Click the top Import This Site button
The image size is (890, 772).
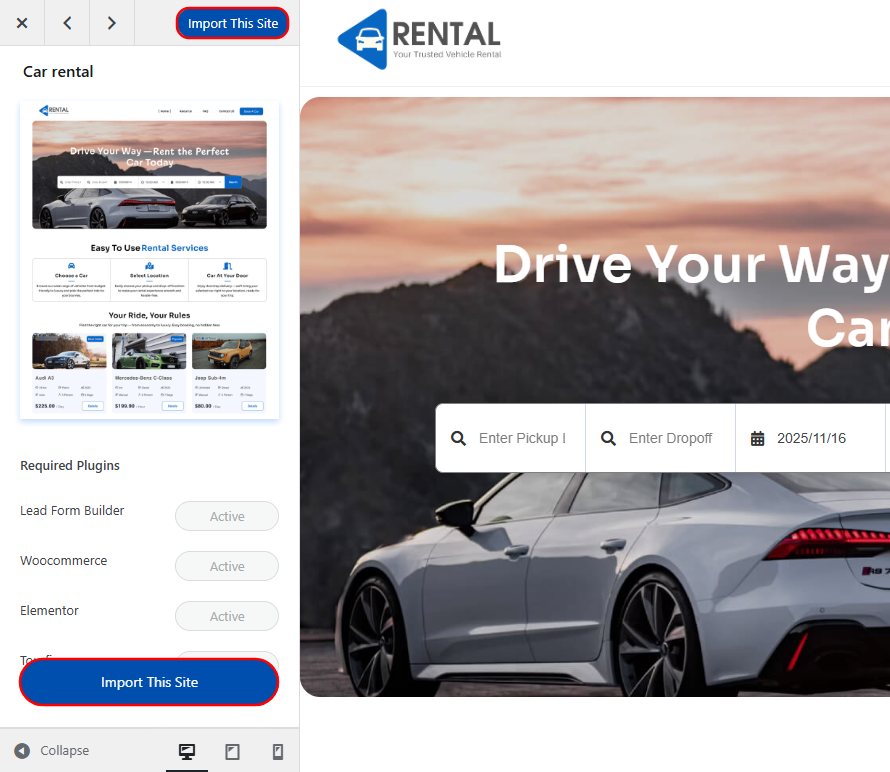coord(233,23)
